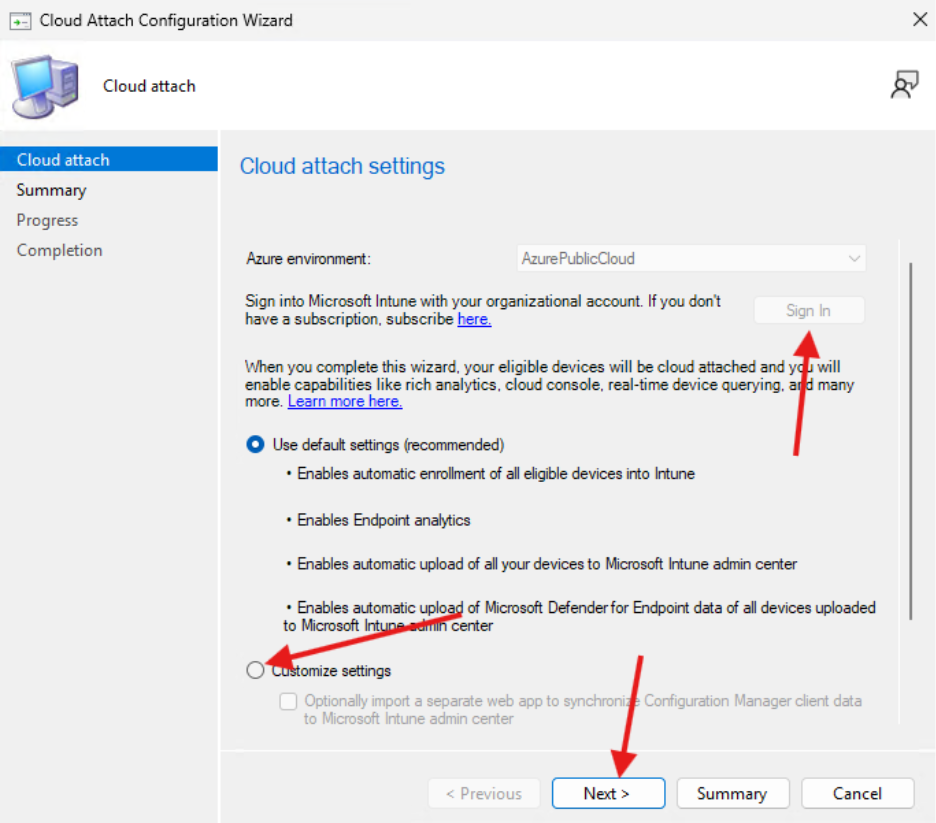Select the Cloud attach step in sidebar
936x823 pixels.
(62, 159)
